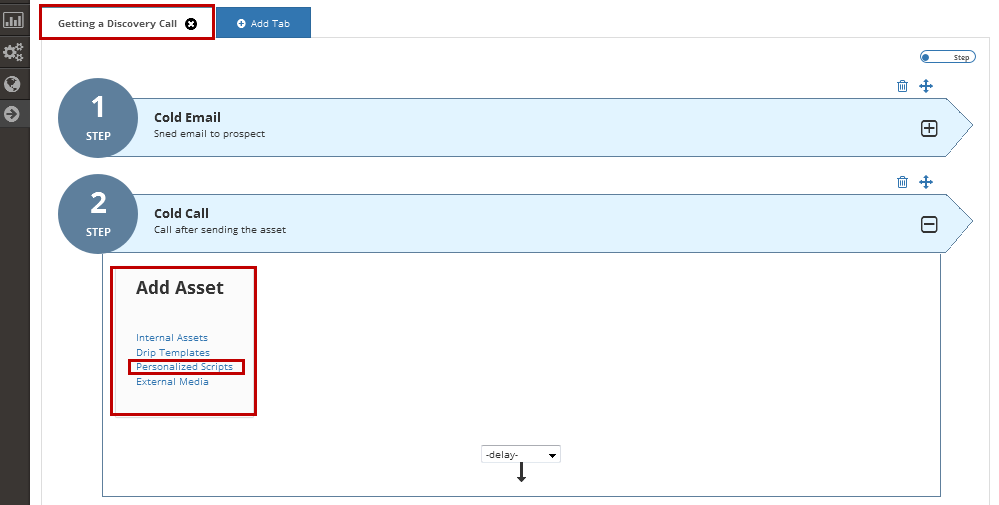The width and height of the screenshot is (999, 505).
Task: Click the Cold Call step title
Action: 181,213
